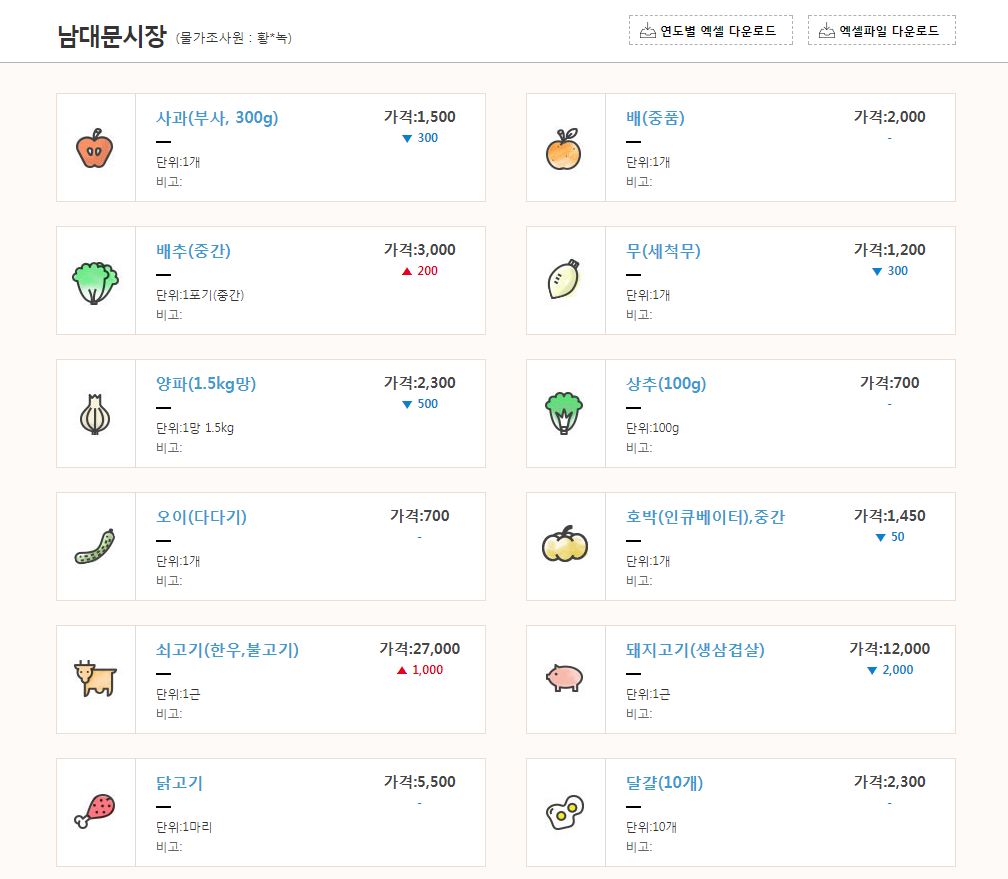
Task: Open the 달걀(10개) item link
Action: (x=664, y=783)
